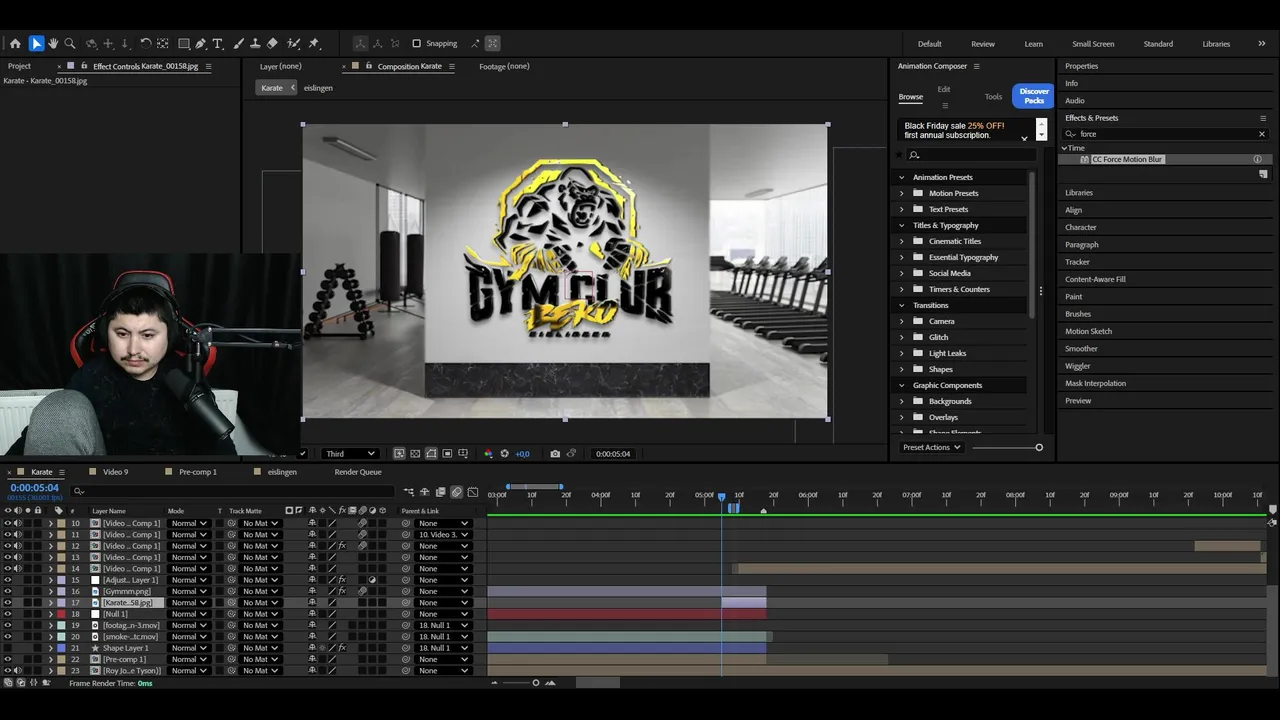Image resolution: width=1280 pixels, height=720 pixels.
Task: Click the Composition Mini-Flowchart icon in timeline
Action: tap(409, 491)
